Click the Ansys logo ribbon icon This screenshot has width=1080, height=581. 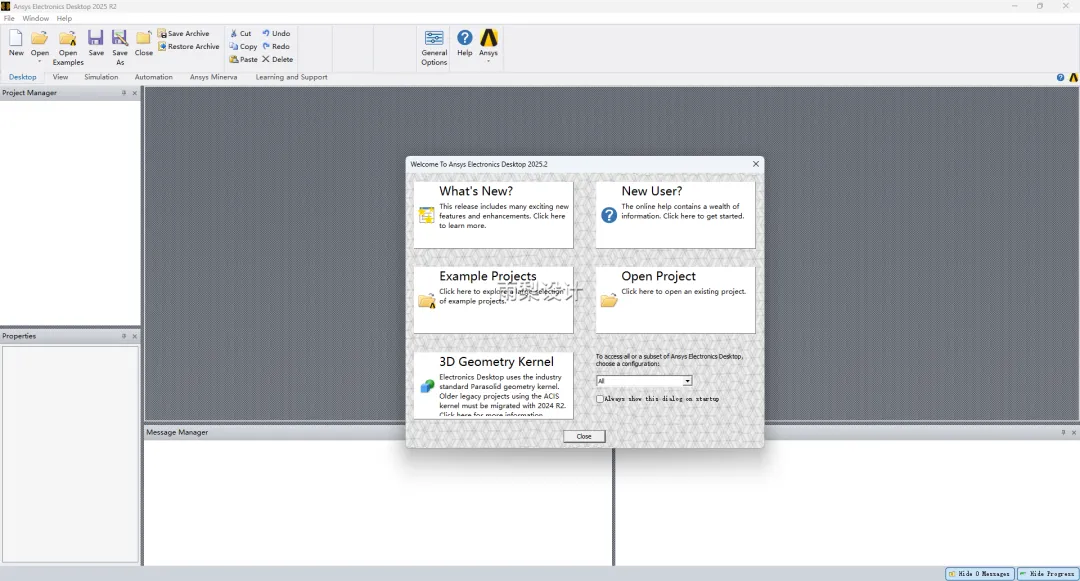[488, 37]
